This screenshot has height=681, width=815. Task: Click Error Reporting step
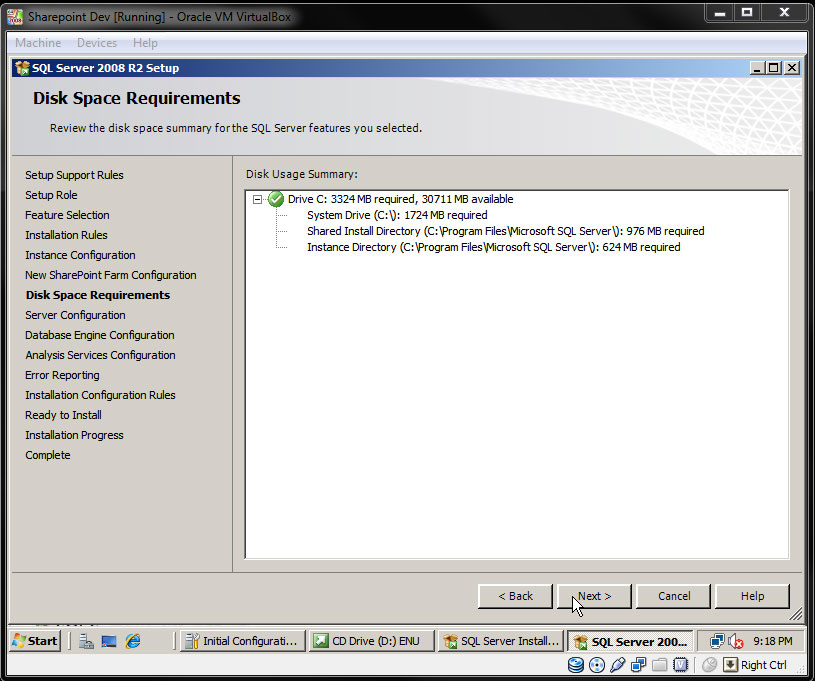(x=62, y=375)
